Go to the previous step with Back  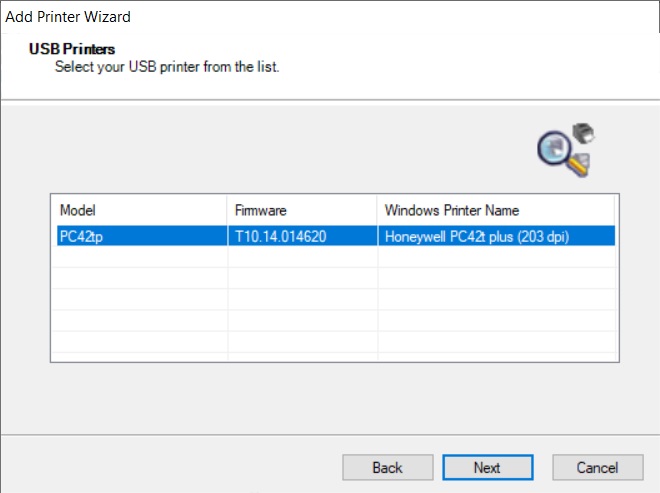(387, 467)
